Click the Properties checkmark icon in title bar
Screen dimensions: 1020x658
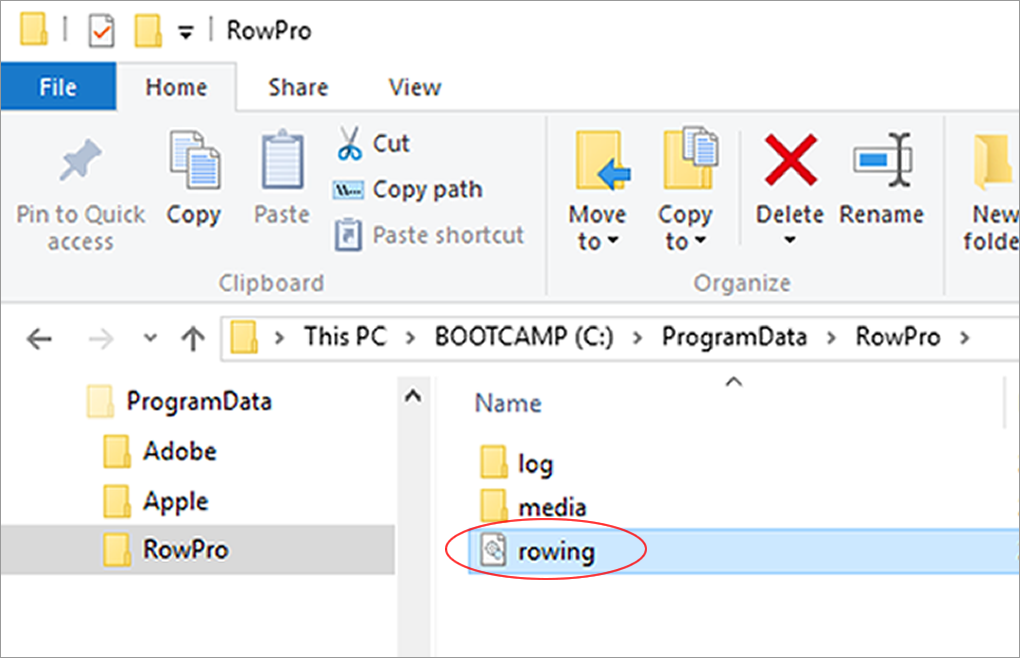click(x=102, y=31)
